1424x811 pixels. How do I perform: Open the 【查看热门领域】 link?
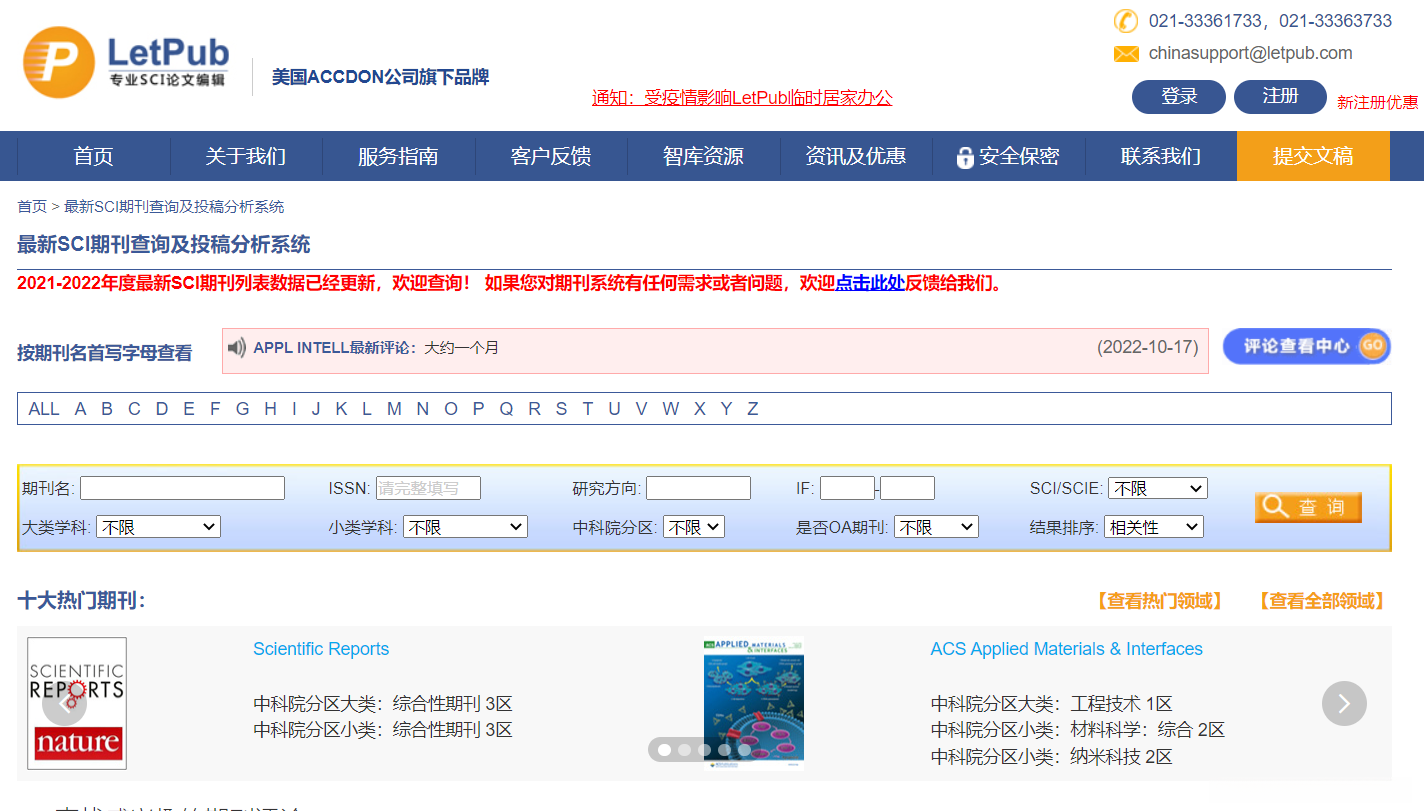[x=1159, y=601]
